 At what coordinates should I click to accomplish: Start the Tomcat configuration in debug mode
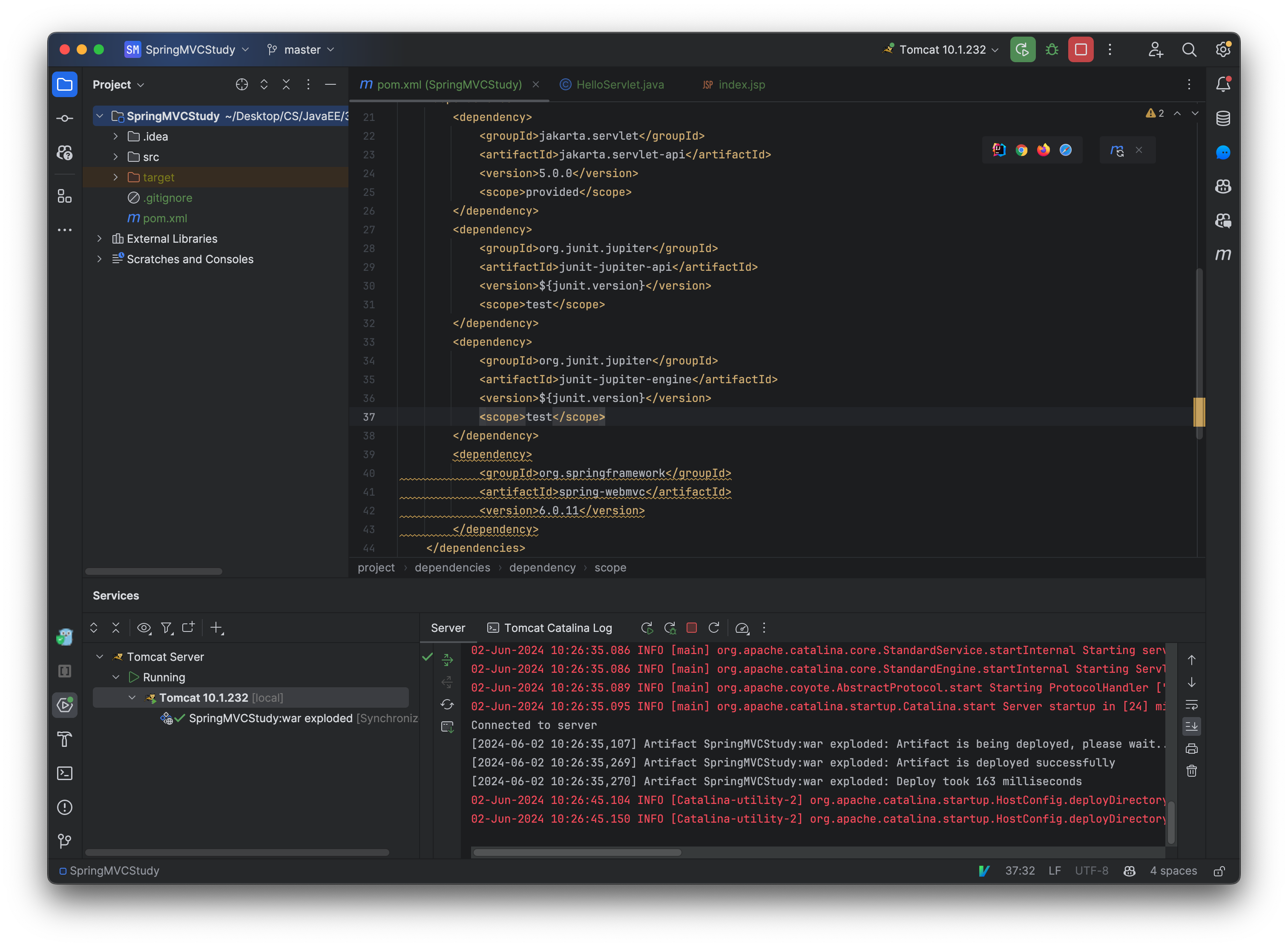coord(1052,49)
